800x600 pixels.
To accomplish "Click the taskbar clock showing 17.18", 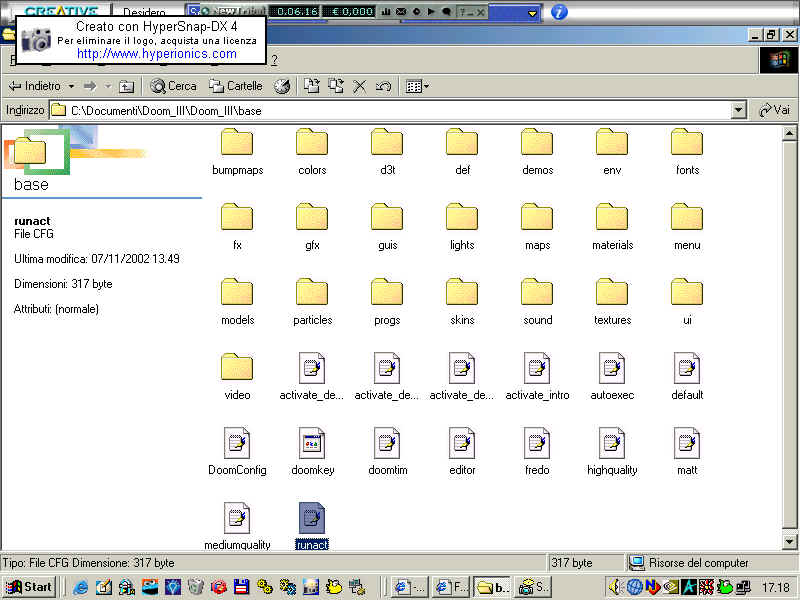I will [x=776, y=587].
